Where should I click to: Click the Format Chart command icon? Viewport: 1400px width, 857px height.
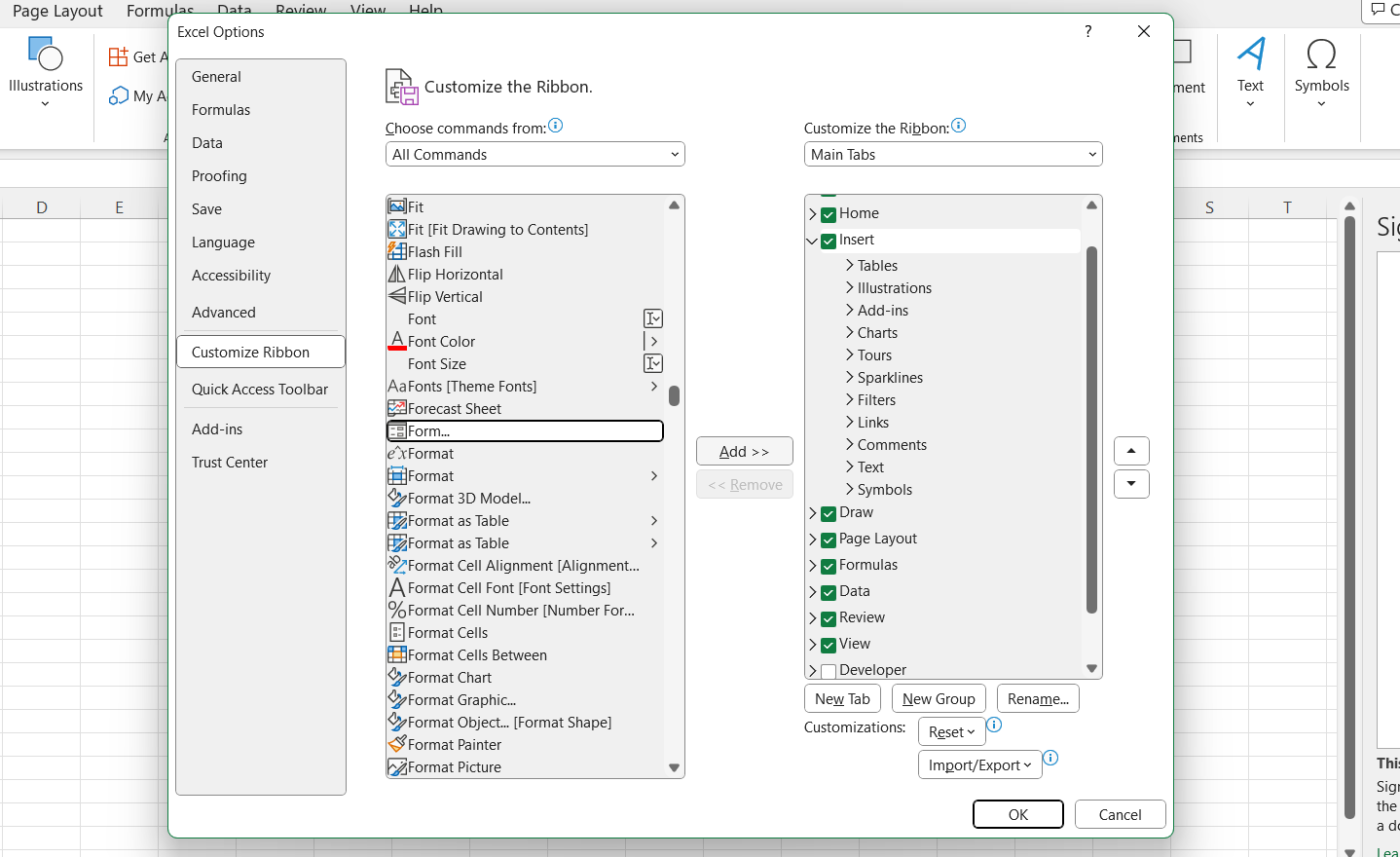coord(396,677)
